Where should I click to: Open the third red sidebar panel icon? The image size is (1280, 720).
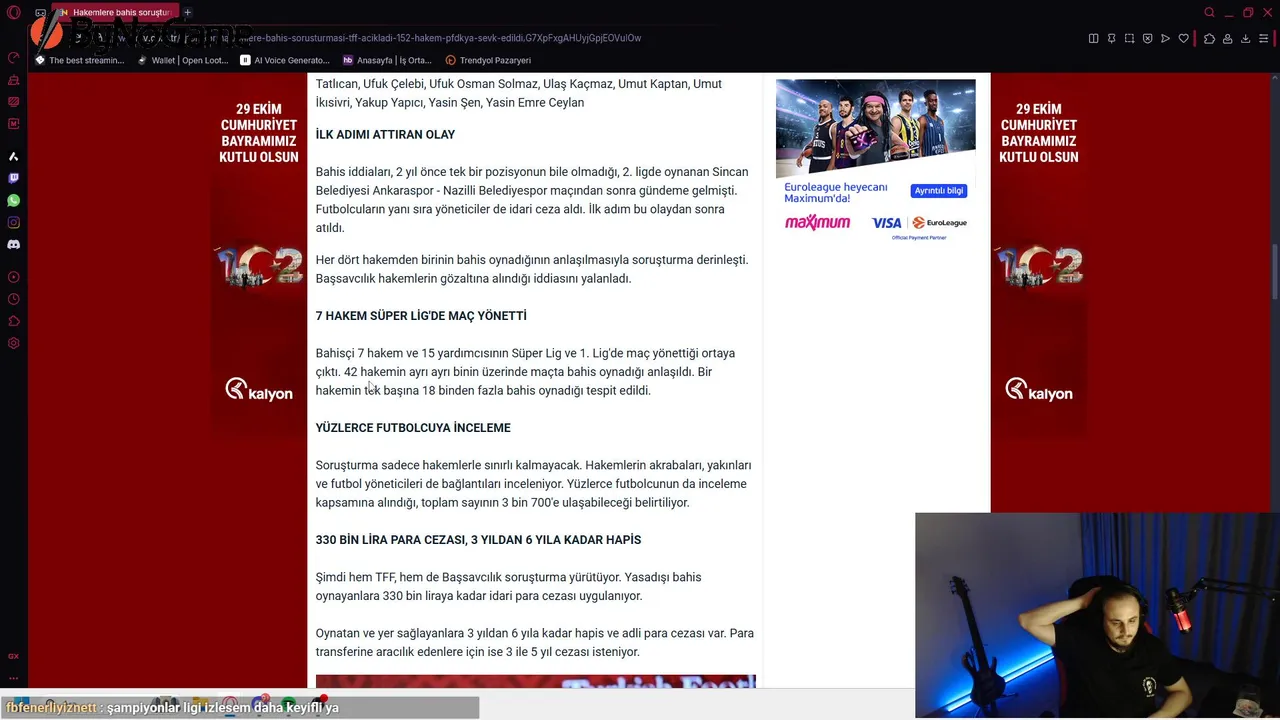(x=13, y=102)
